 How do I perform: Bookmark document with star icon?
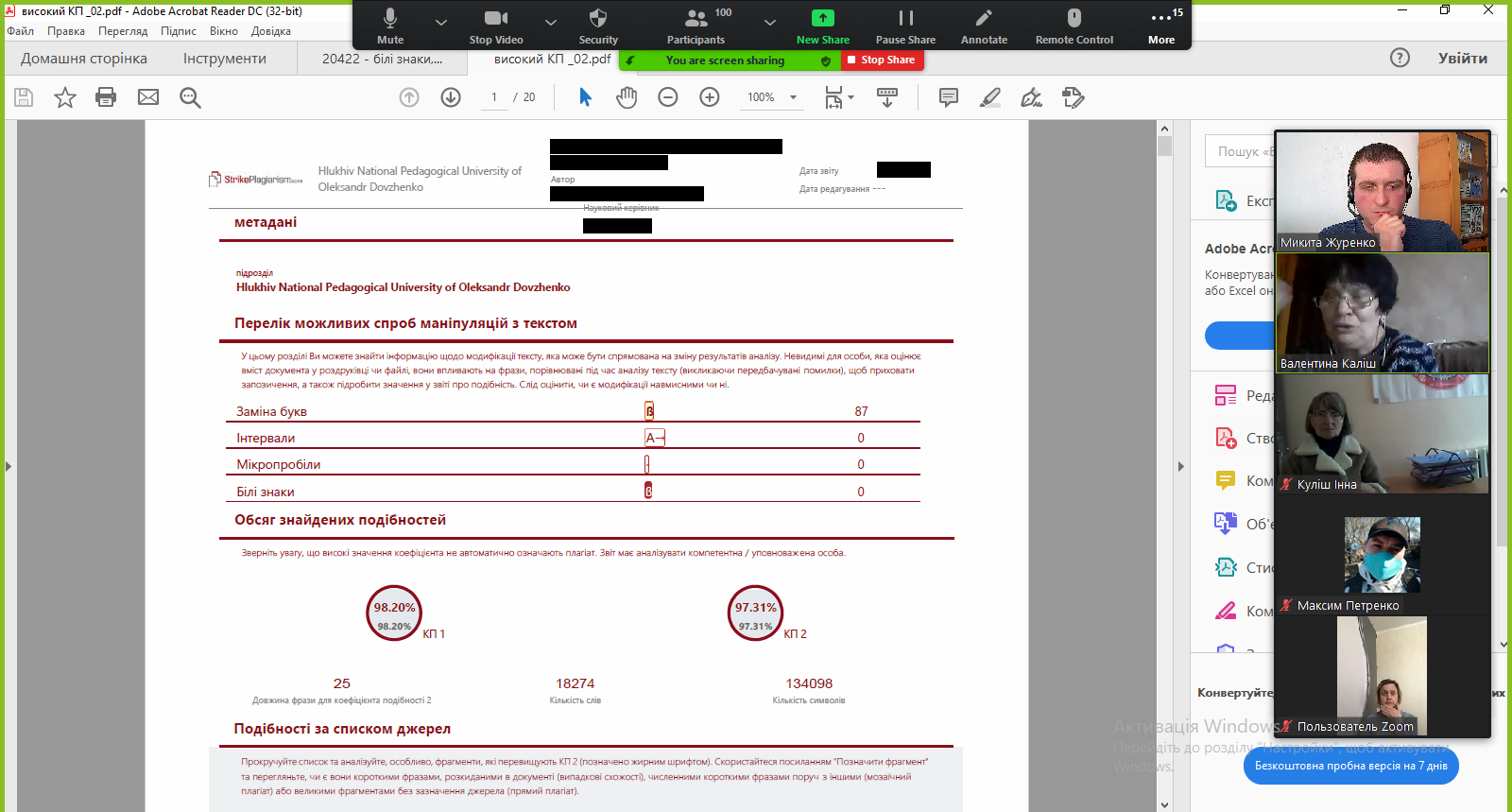(x=64, y=97)
